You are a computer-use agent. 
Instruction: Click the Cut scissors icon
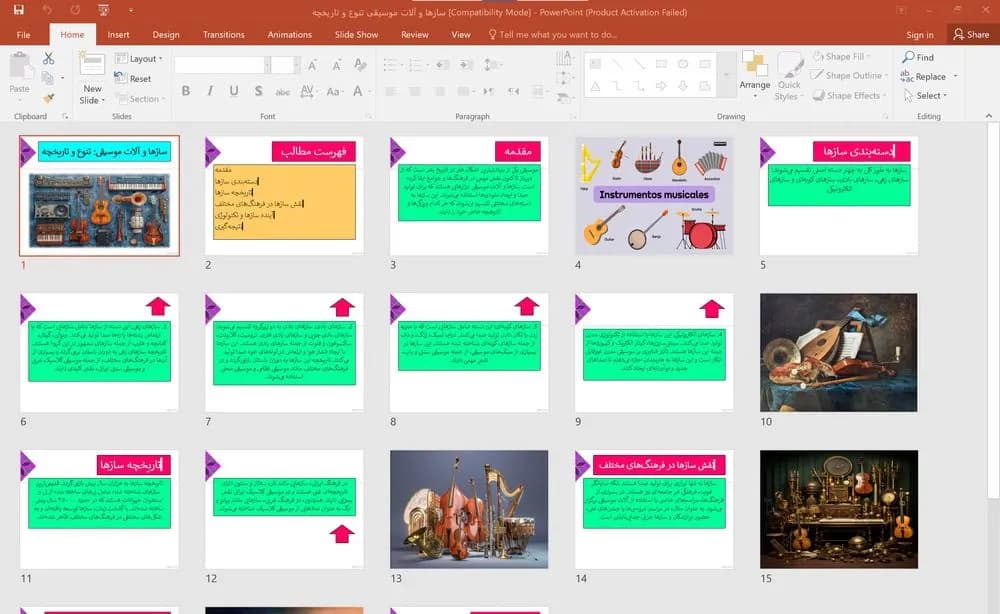point(48,58)
